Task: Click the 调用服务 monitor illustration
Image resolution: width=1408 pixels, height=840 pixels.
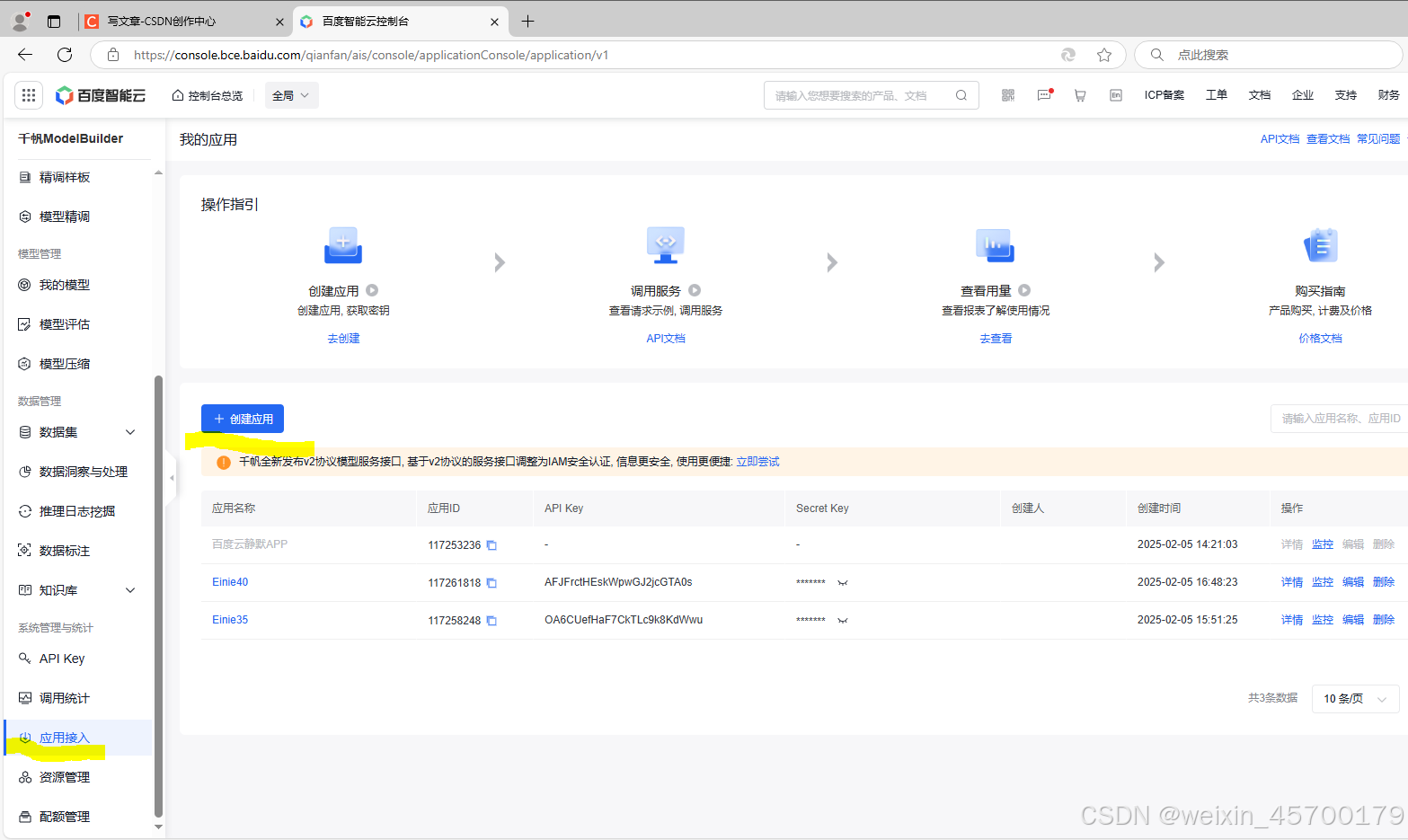Action: pyautogui.click(x=666, y=245)
